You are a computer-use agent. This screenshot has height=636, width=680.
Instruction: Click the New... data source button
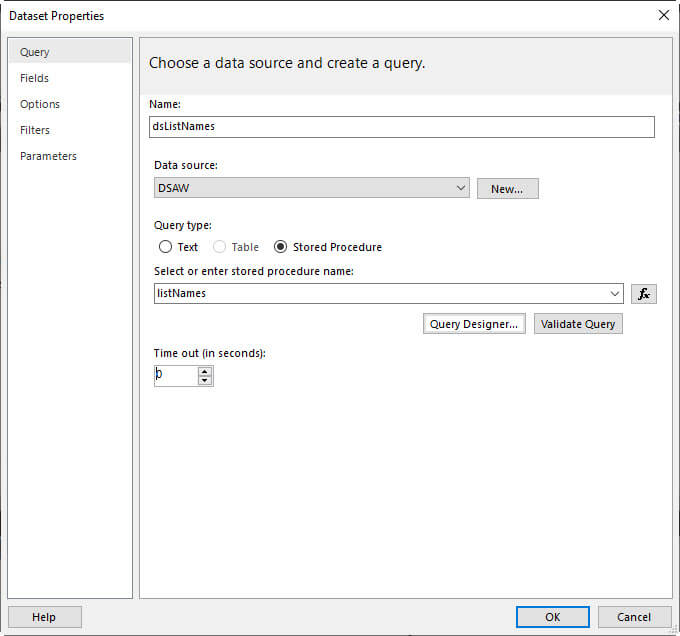(x=507, y=188)
